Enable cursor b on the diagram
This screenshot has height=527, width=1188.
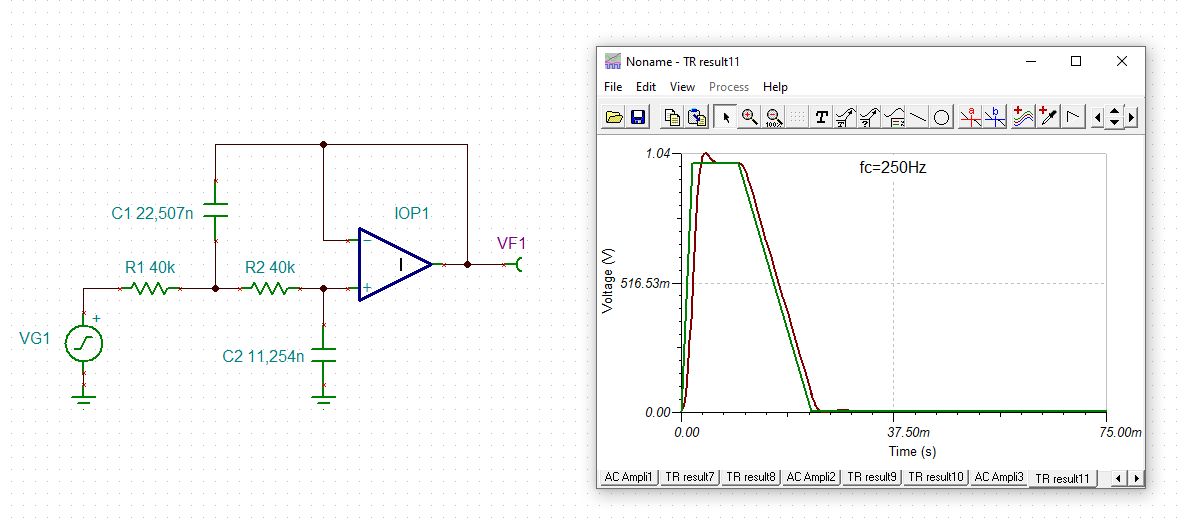pyautogui.click(x=995, y=117)
